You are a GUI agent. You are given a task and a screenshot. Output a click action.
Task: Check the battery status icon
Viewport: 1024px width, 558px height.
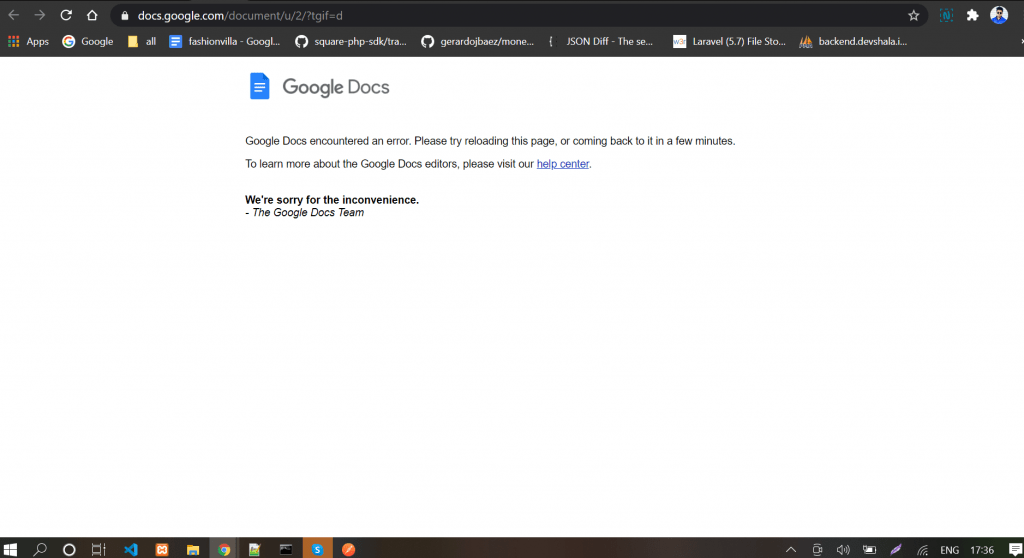tap(869, 550)
